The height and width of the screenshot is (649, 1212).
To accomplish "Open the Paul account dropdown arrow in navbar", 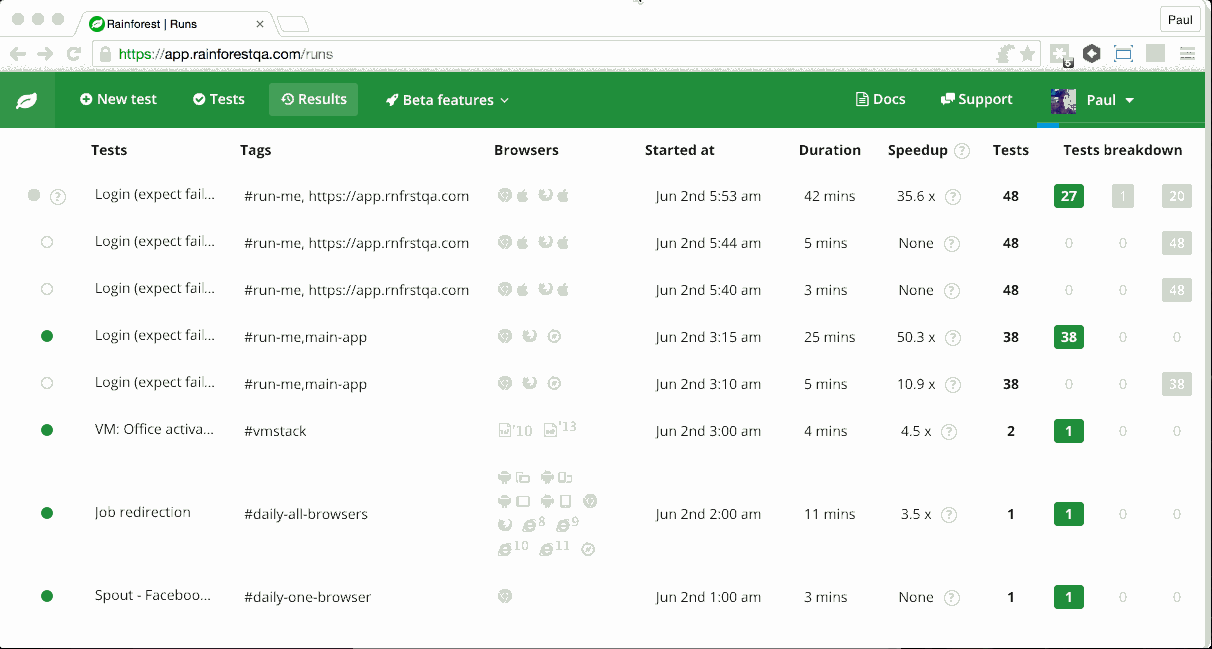I will point(1130,100).
